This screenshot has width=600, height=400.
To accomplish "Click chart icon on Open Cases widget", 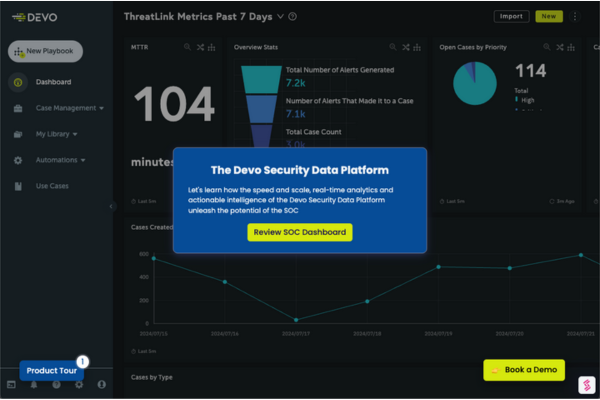I will pos(569,47).
